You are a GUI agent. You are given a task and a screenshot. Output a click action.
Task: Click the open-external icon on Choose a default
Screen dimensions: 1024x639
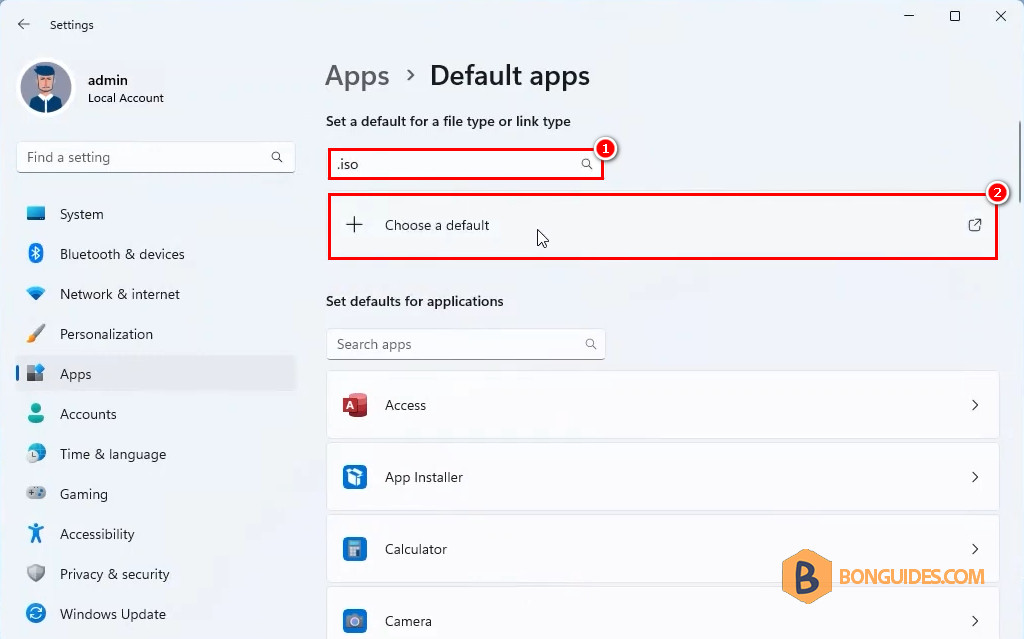[974, 225]
